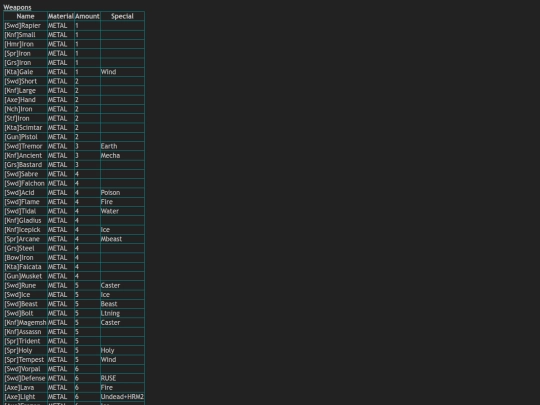Viewport: 540px width, 405px height.
Task: Click Caster in the [Swd]Rune row
Action: [122, 286]
